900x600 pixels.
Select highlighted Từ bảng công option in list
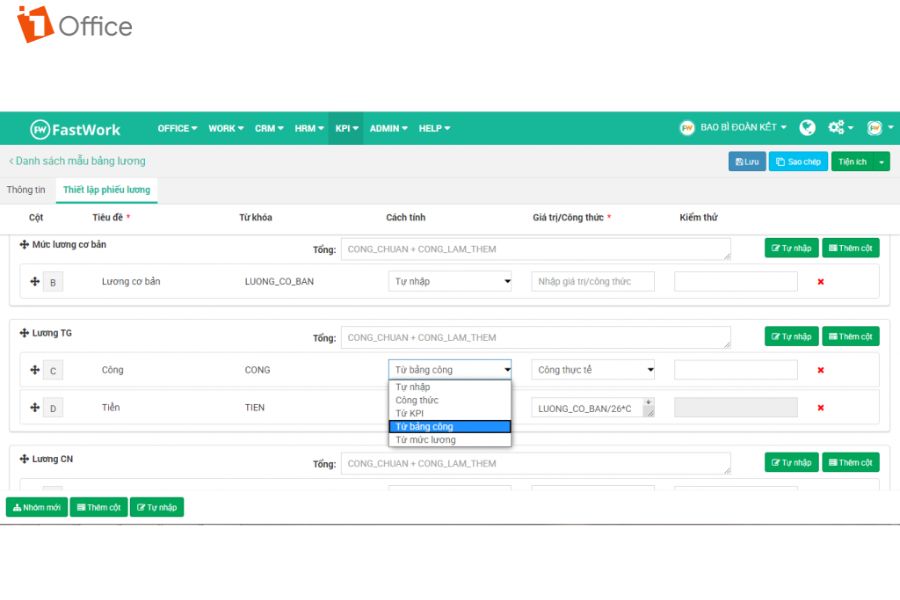[x=450, y=427]
